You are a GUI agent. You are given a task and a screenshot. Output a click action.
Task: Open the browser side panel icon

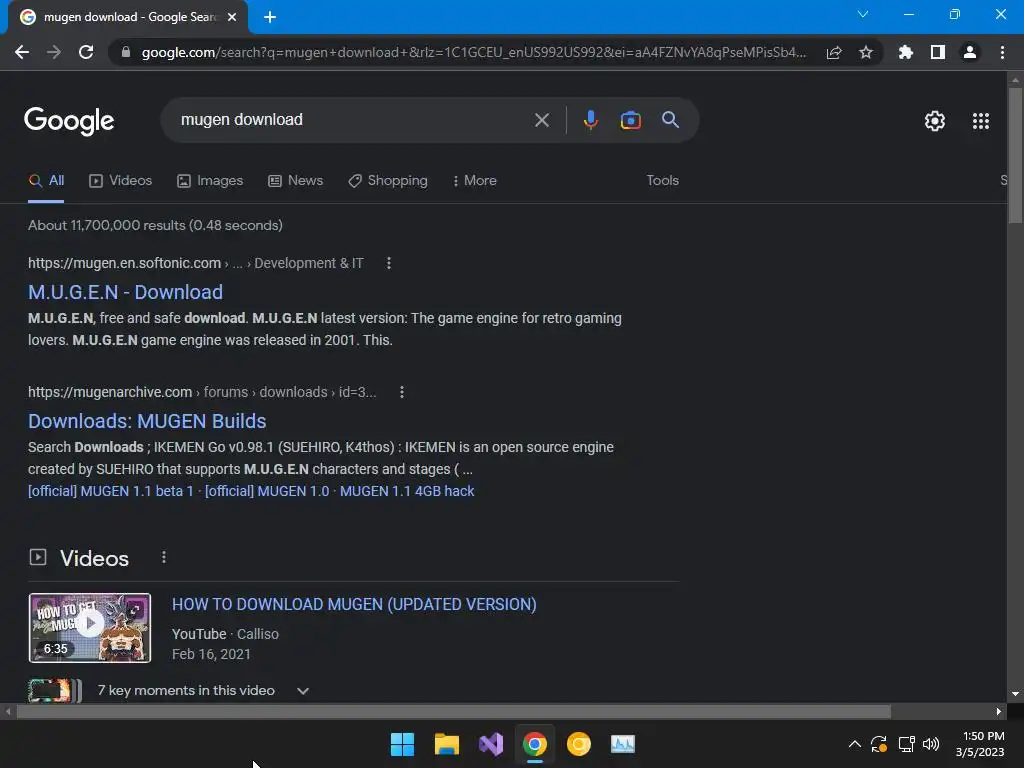tap(938, 52)
